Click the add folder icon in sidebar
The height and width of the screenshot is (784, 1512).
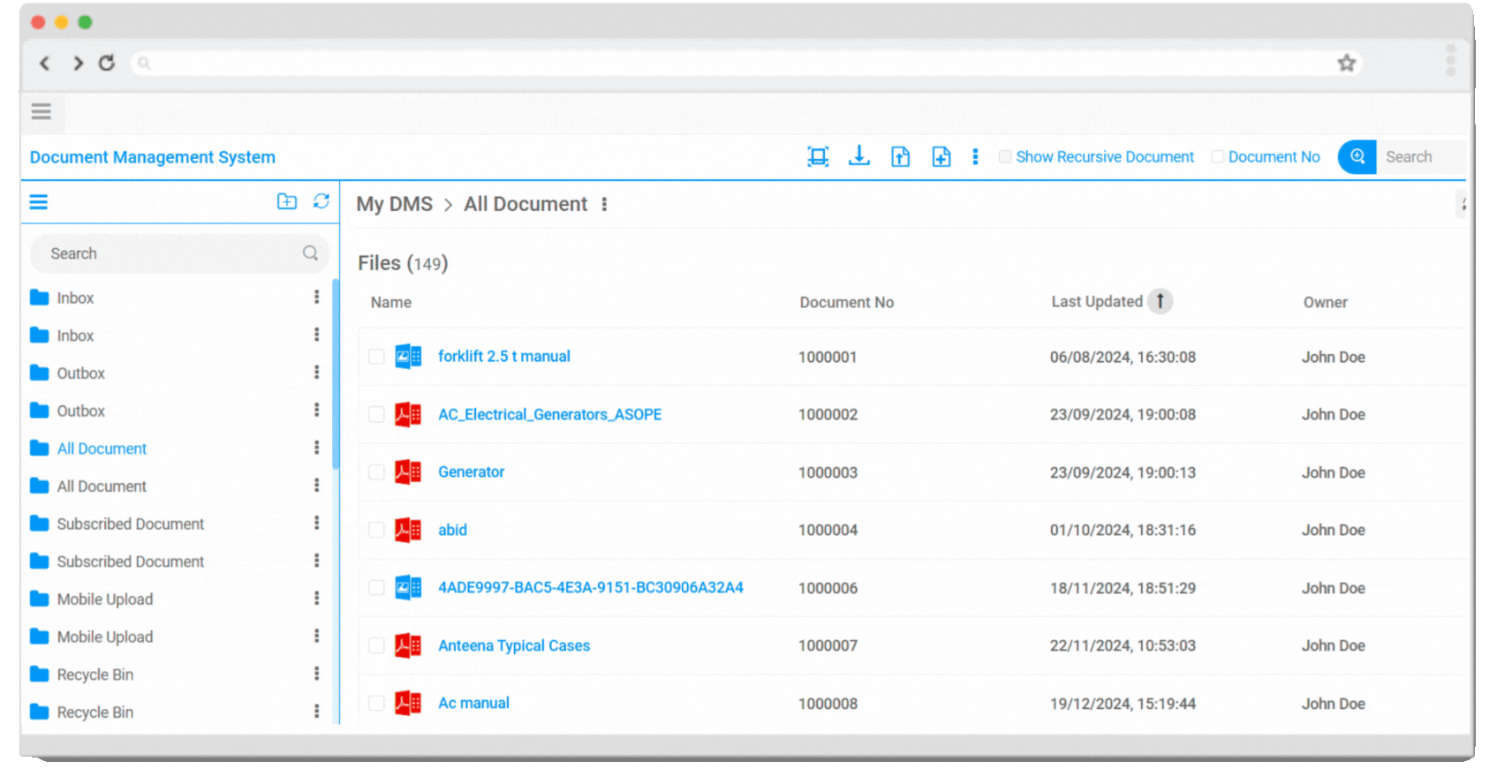(287, 201)
